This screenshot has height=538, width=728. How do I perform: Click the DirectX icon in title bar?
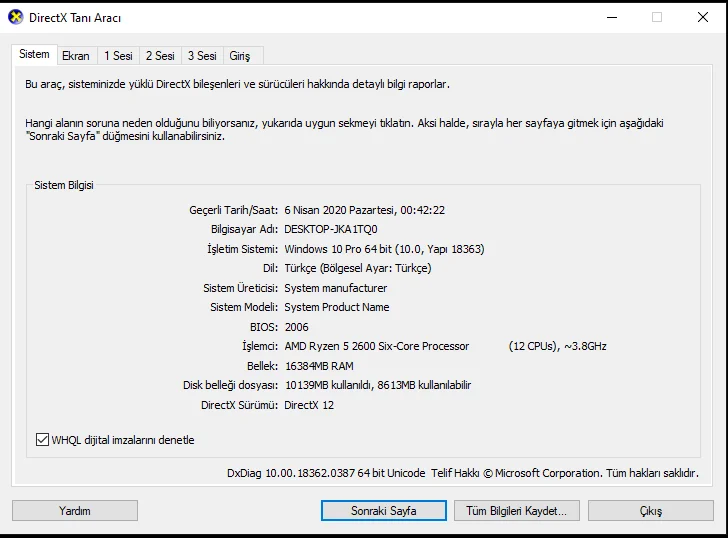(x=16, y=18)
